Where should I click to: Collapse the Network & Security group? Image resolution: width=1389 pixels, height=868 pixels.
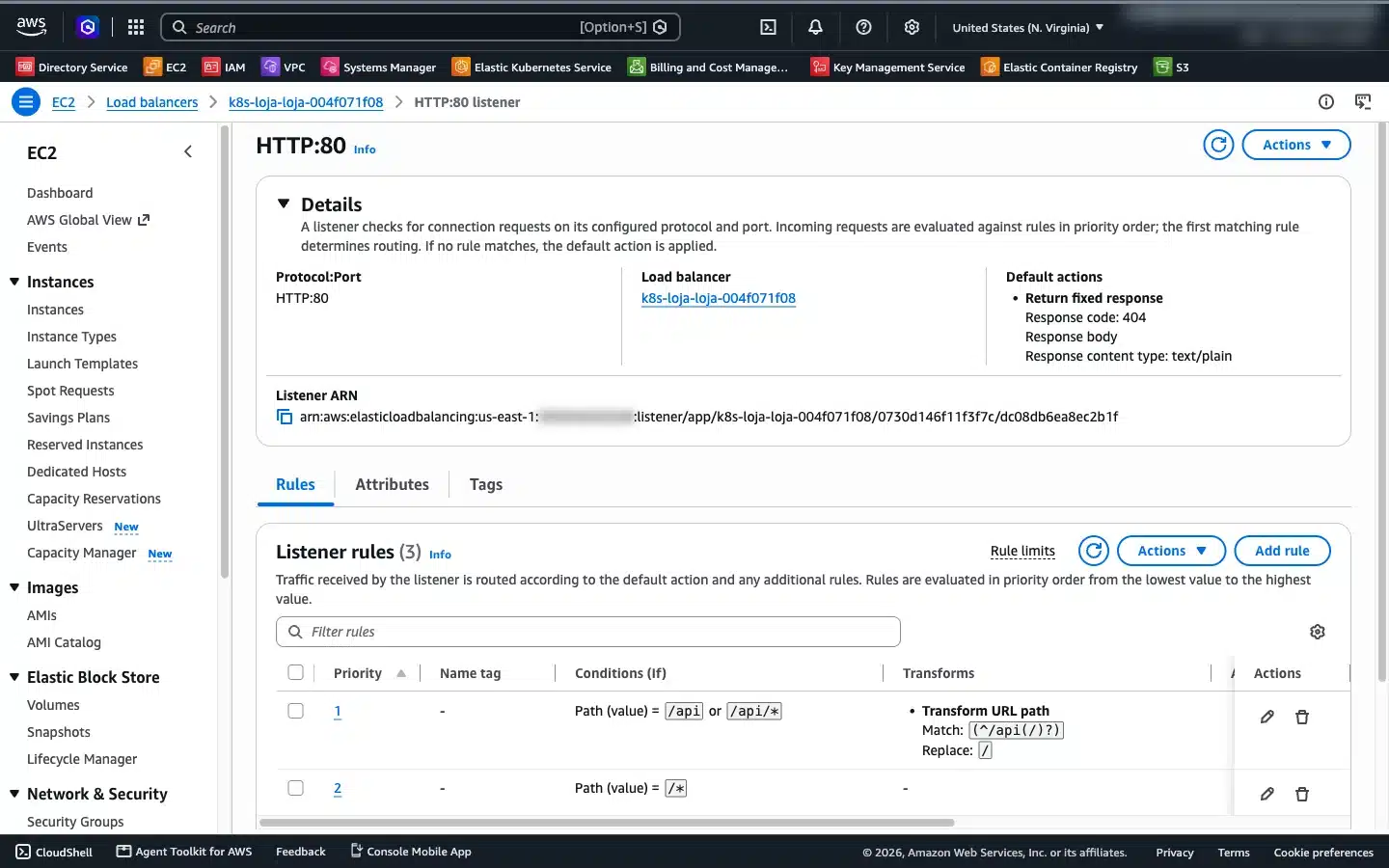[x=14, y=794]
